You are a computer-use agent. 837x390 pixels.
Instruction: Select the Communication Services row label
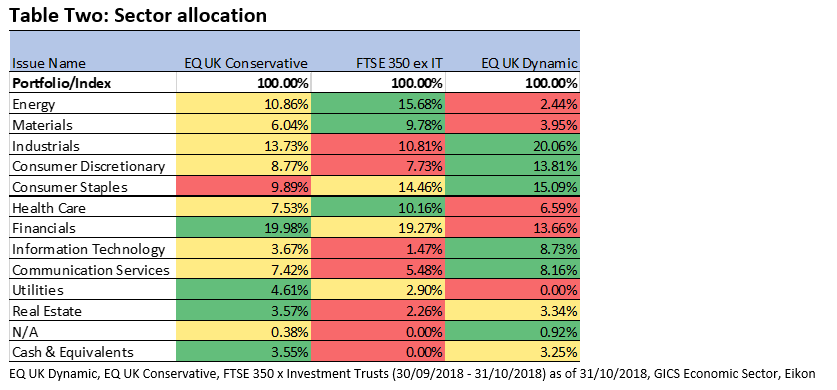[x=91, y=270]
